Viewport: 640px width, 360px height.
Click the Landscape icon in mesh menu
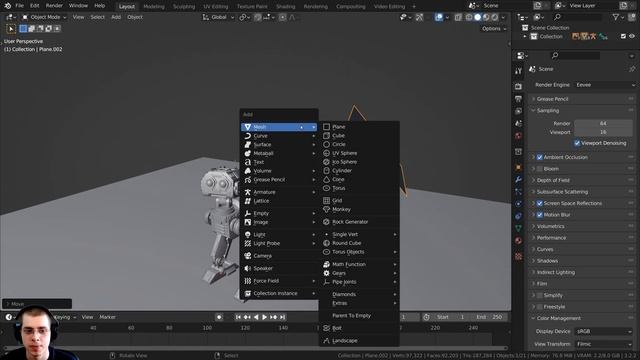coord(327,341)
